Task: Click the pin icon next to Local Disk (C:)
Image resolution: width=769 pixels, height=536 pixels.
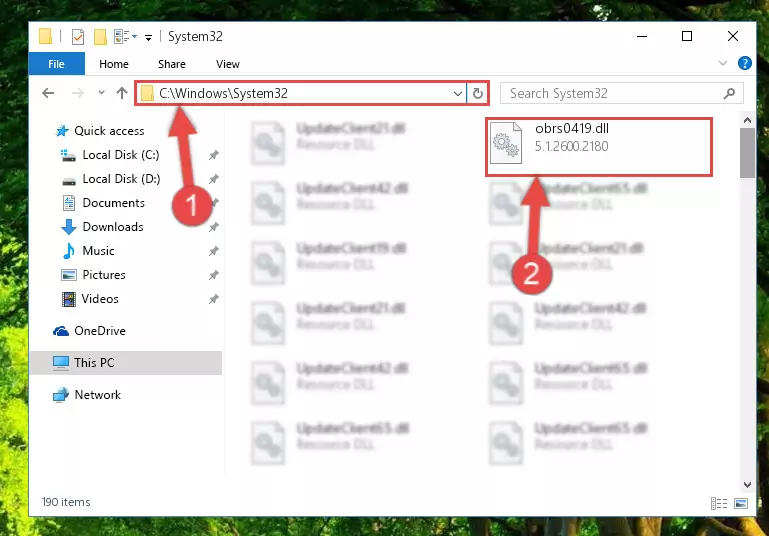Action: tap(213, 155)
